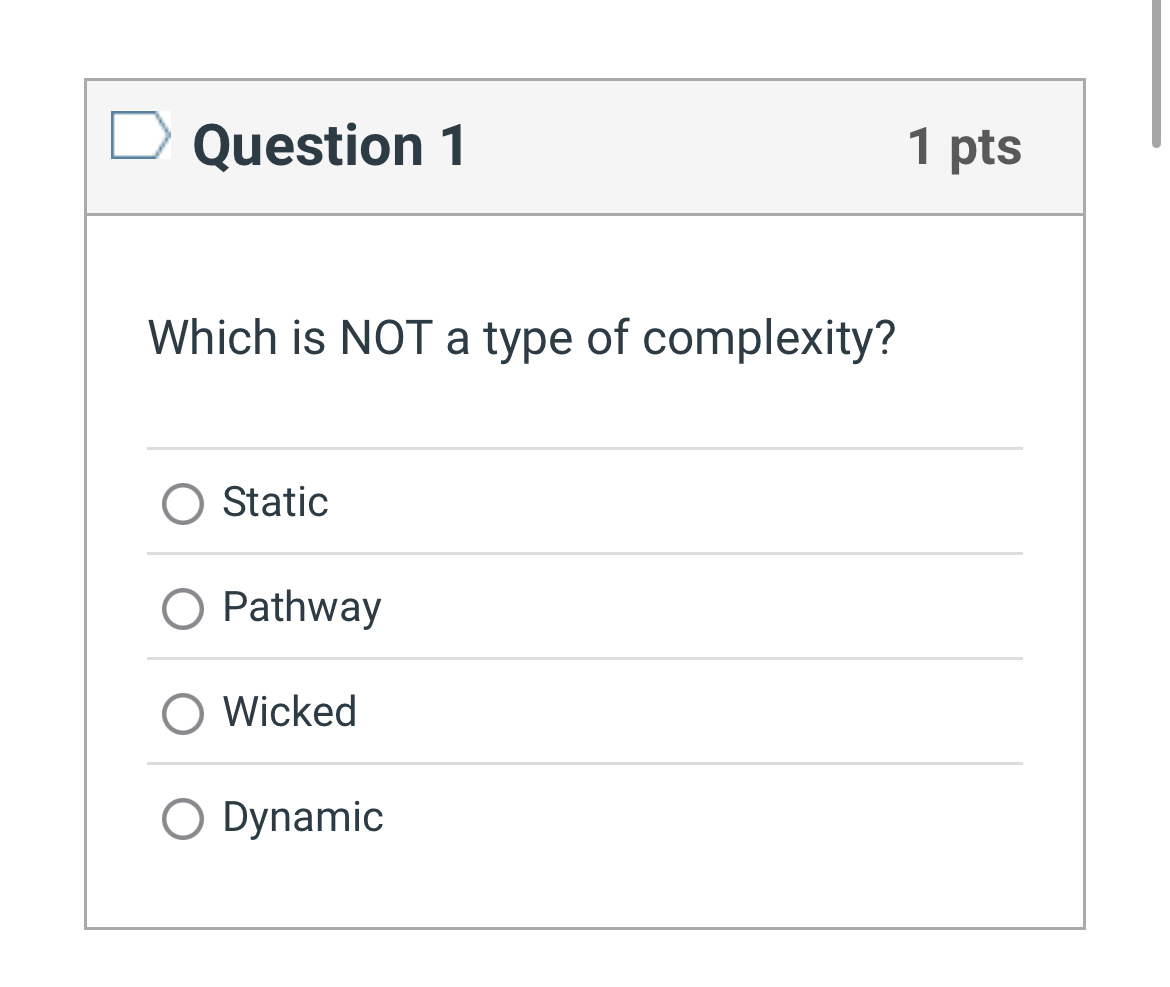Select the Pathway radio button
Viewport: 1170px width, 987px height.
point(182,609)
